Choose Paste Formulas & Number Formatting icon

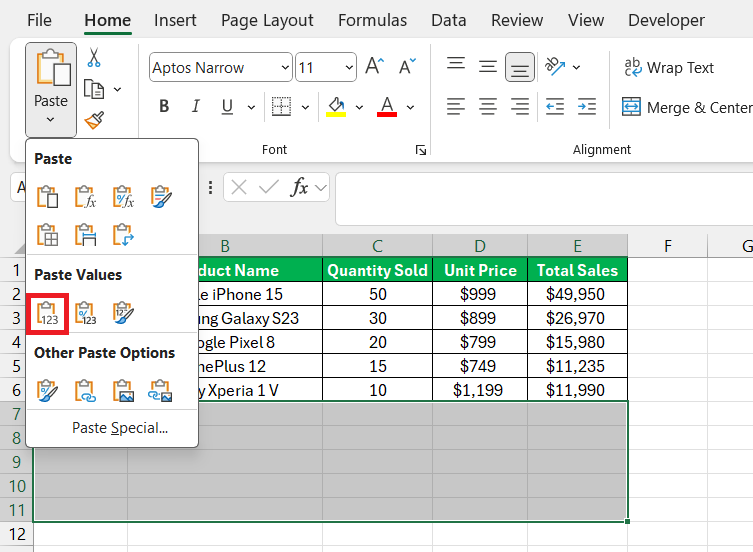pyautogui.click(x=123, y=197)
